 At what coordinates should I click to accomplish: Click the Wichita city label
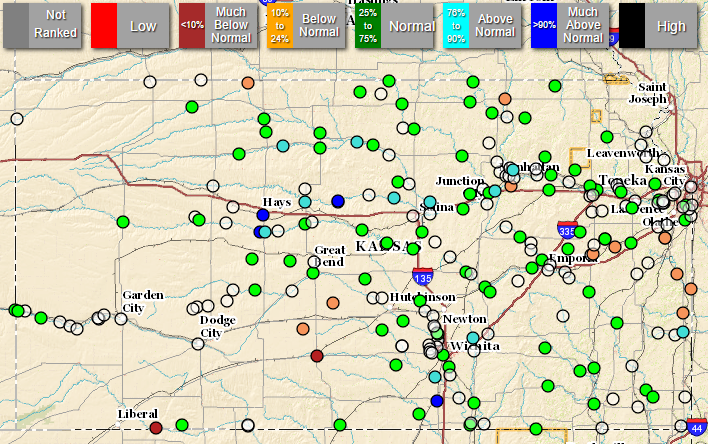click(475, 346)
